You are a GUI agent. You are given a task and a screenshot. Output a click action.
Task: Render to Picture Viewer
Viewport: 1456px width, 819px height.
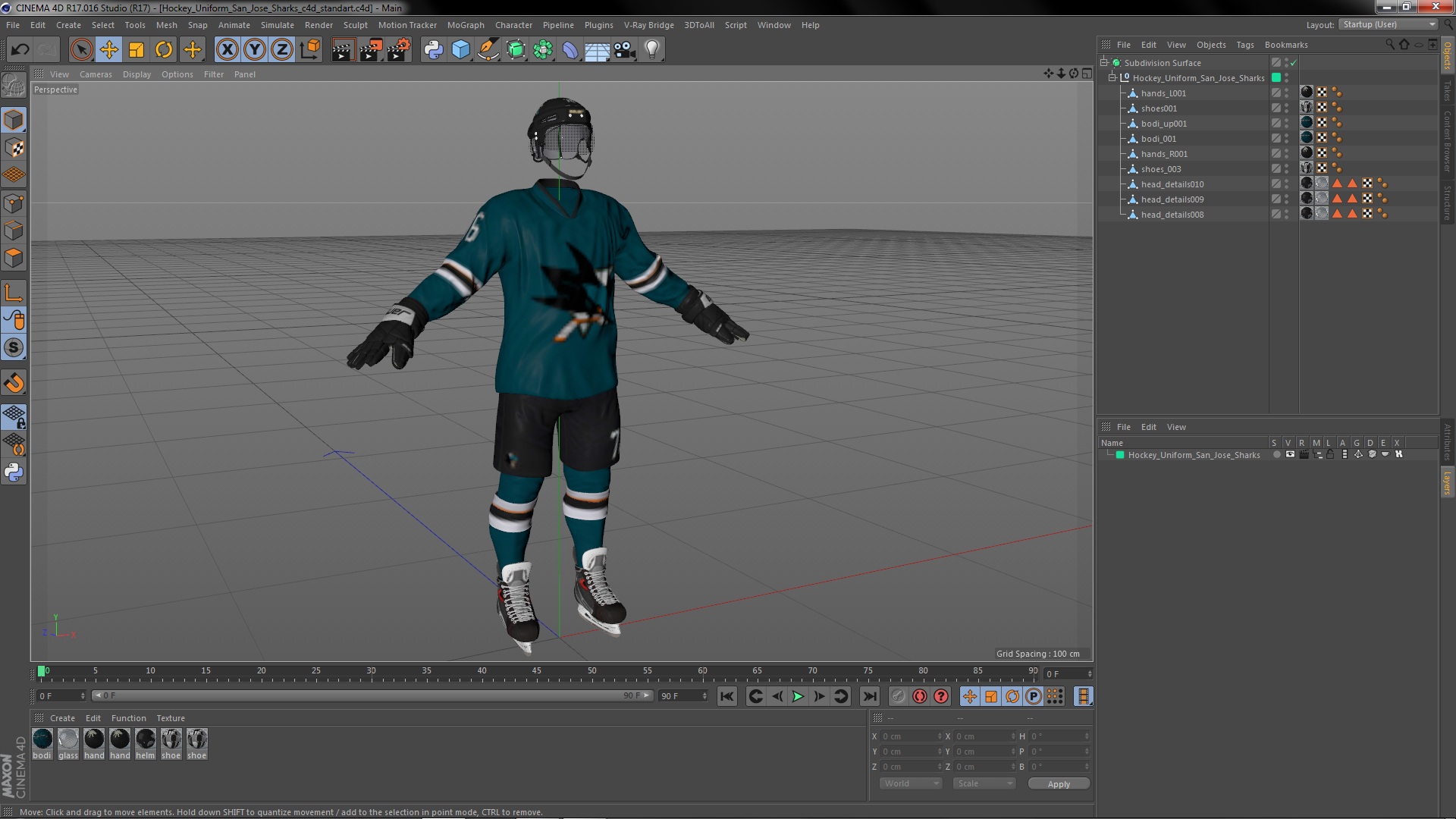click(371, 50)
